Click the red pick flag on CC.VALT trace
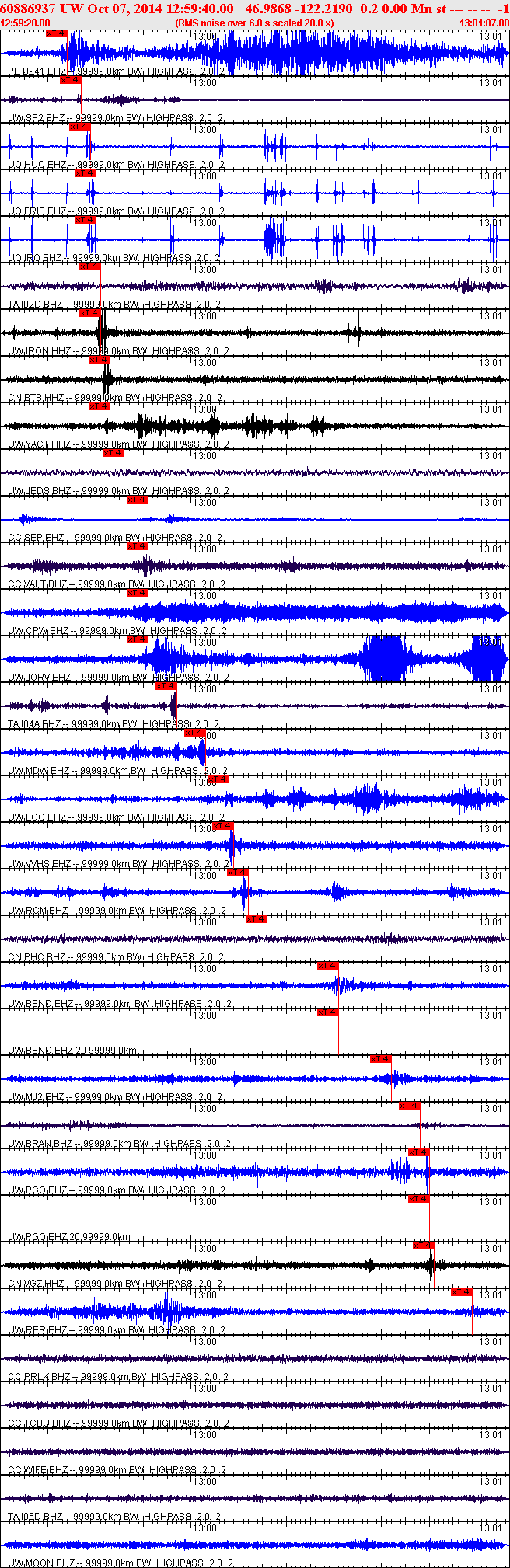This screenshot has width=510, height=1568. 137,546
